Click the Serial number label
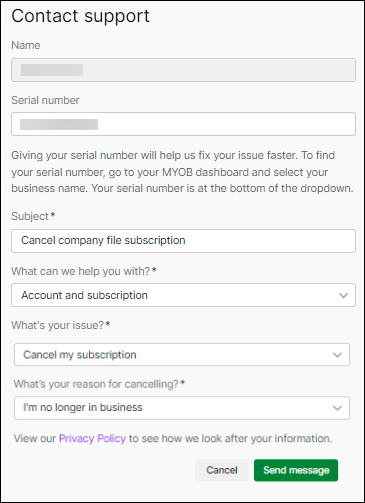365x503 pixels. (45, 100)
